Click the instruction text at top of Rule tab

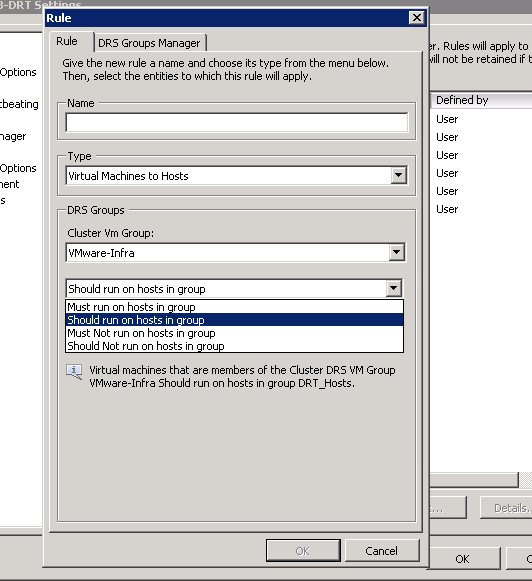coord(225,70)
